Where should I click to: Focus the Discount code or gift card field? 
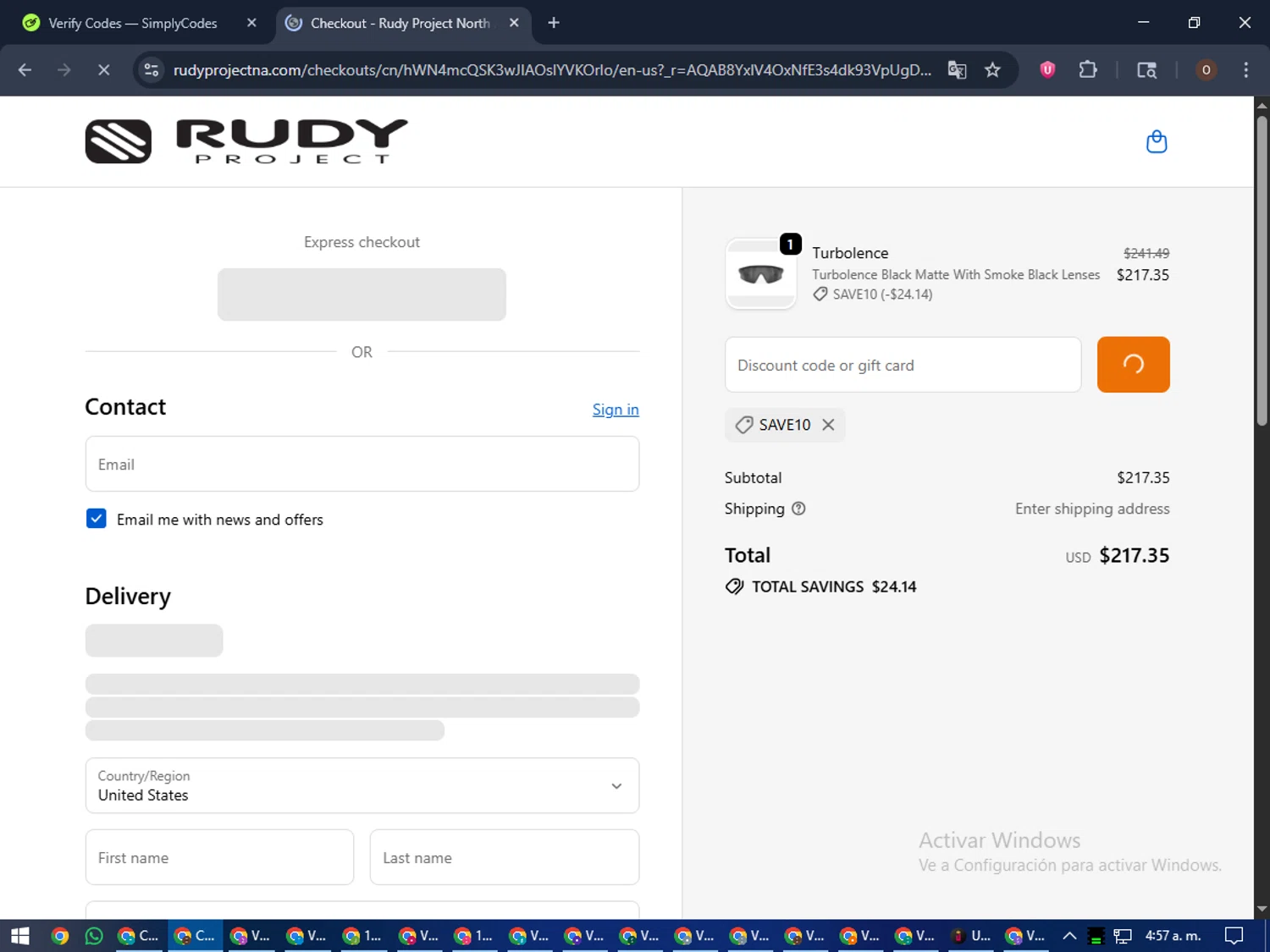(x=903, y=365)
